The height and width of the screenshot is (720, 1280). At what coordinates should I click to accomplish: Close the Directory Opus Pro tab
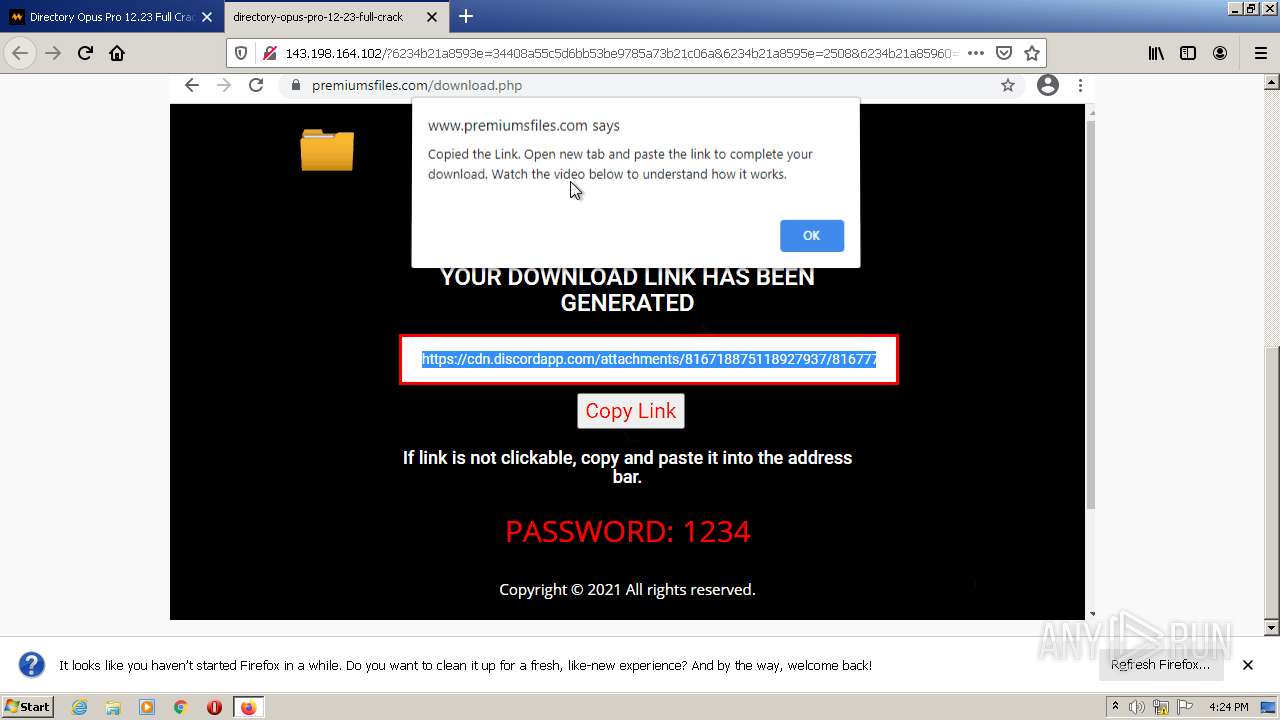point(206,17)
